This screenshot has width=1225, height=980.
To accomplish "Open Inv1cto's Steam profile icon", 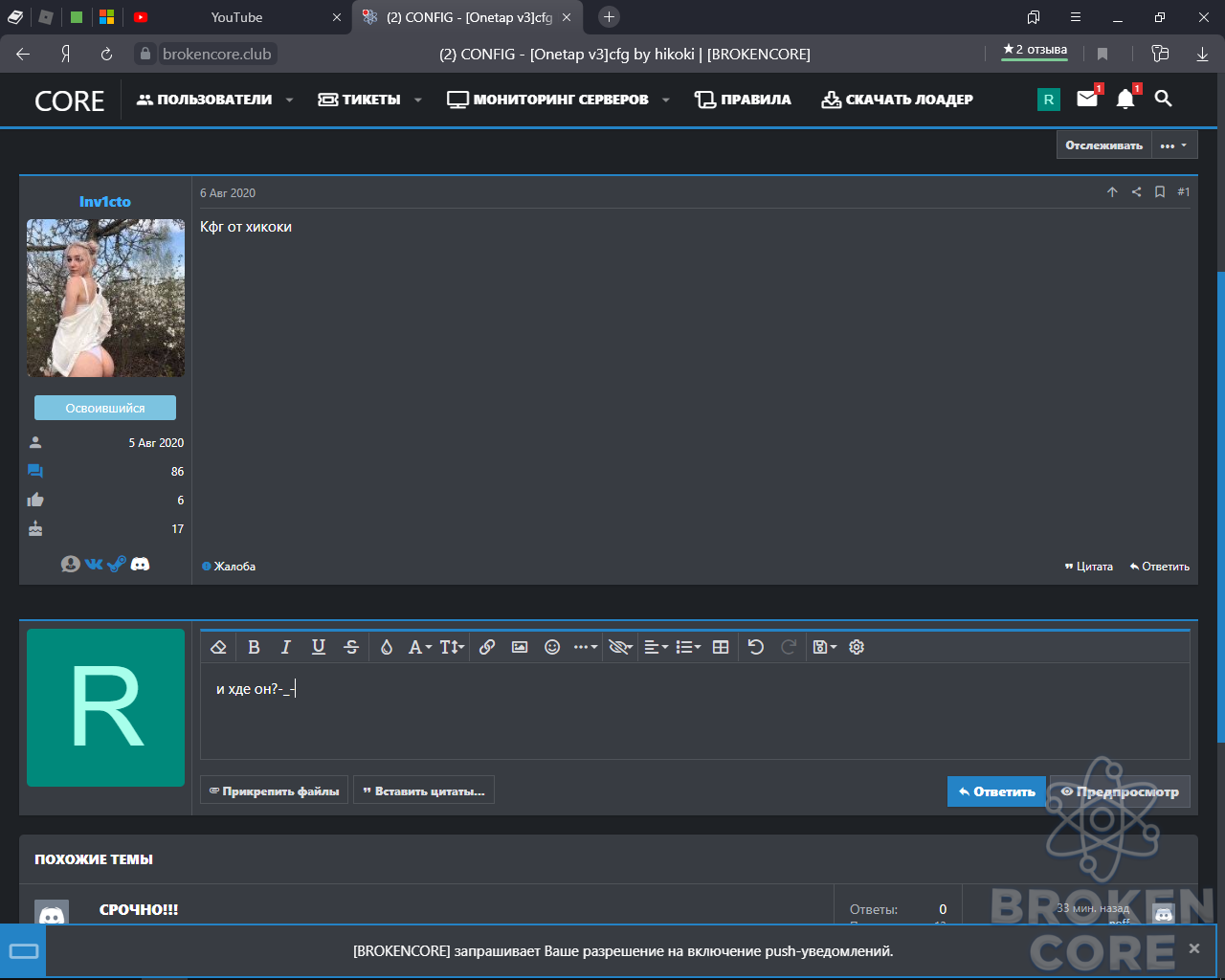I will [117, 564].
